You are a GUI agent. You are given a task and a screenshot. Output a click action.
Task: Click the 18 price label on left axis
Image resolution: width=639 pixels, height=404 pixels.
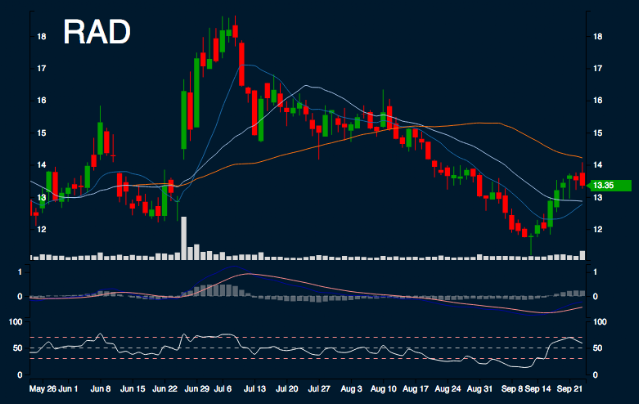pos(42,36)
